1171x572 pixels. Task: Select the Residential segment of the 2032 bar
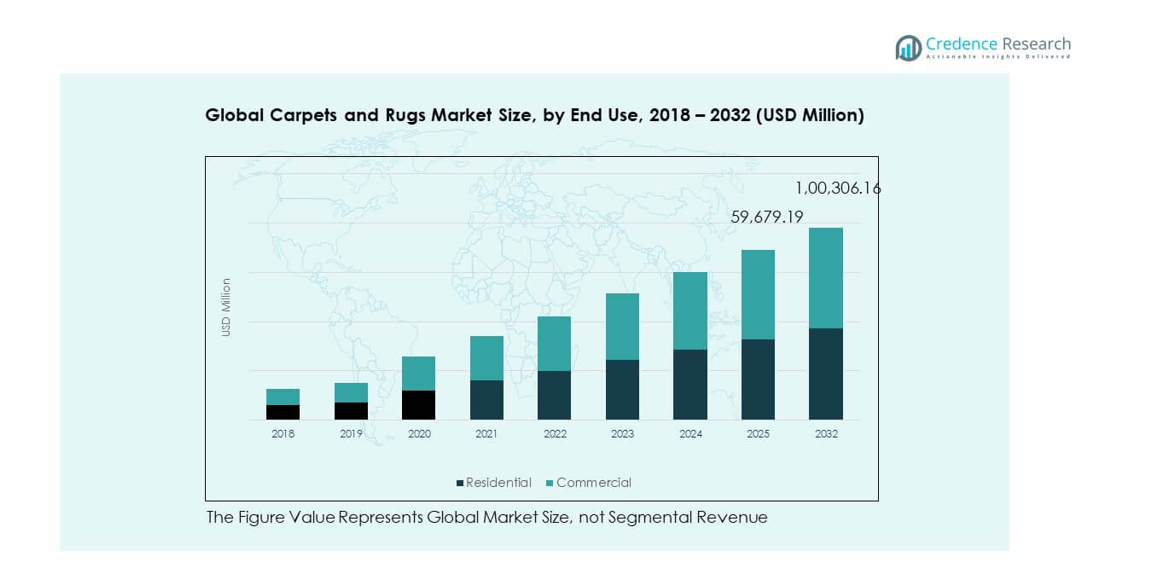coord(825,373)
